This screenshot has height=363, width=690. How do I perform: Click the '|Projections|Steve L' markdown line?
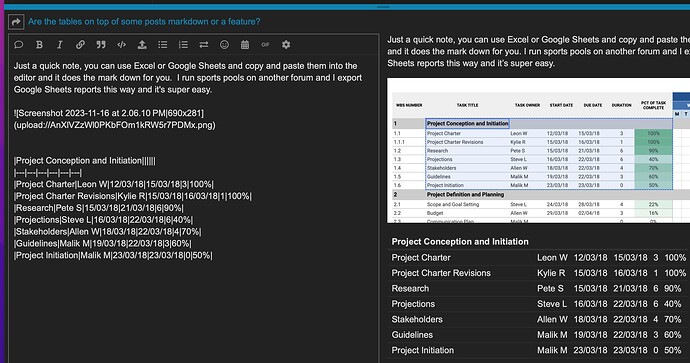click(x=103, y=220)
